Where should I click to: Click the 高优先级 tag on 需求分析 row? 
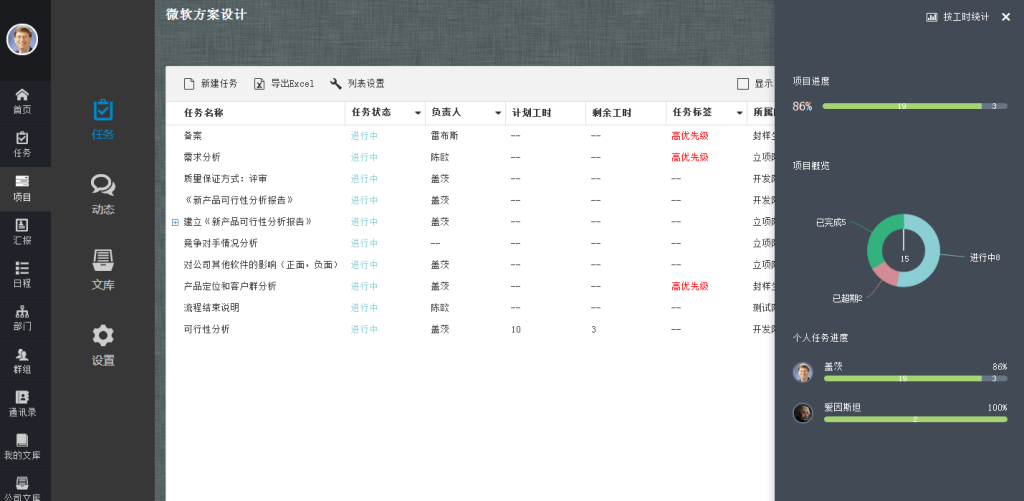click(x=690, y=157)
